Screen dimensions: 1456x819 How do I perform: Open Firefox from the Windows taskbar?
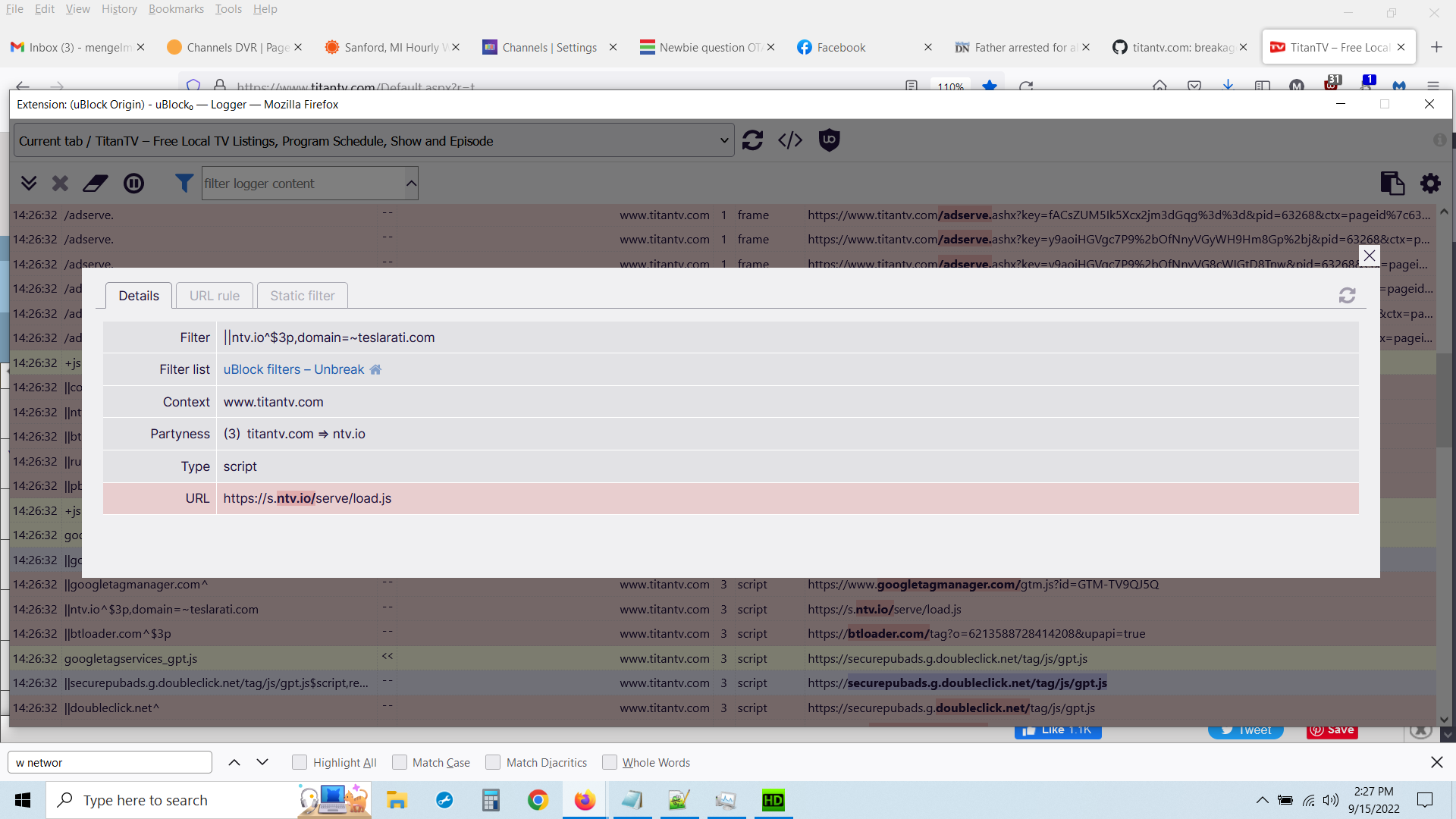[585, 800]
